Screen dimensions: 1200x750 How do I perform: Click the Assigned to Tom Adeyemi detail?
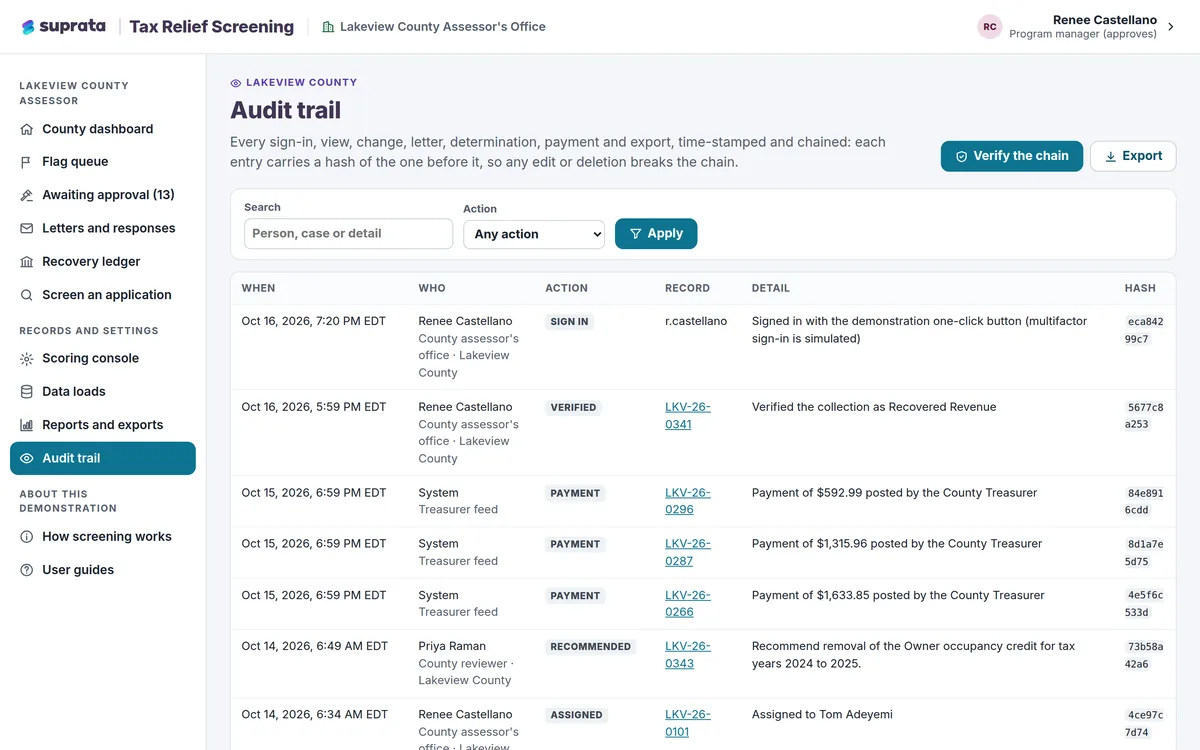tap(822, 715)
